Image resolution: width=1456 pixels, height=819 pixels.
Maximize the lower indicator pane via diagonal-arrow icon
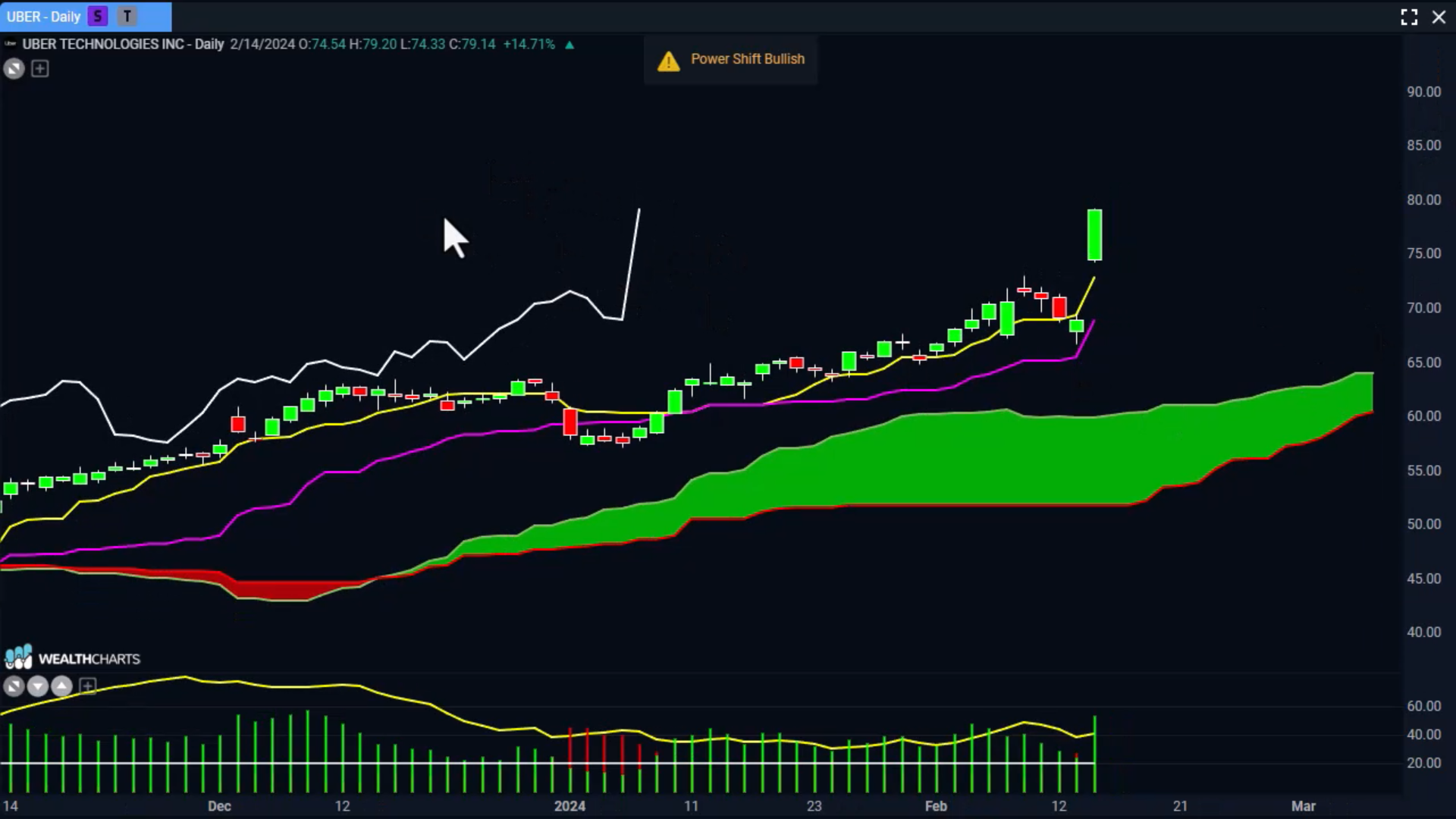(x=13, y=686)
